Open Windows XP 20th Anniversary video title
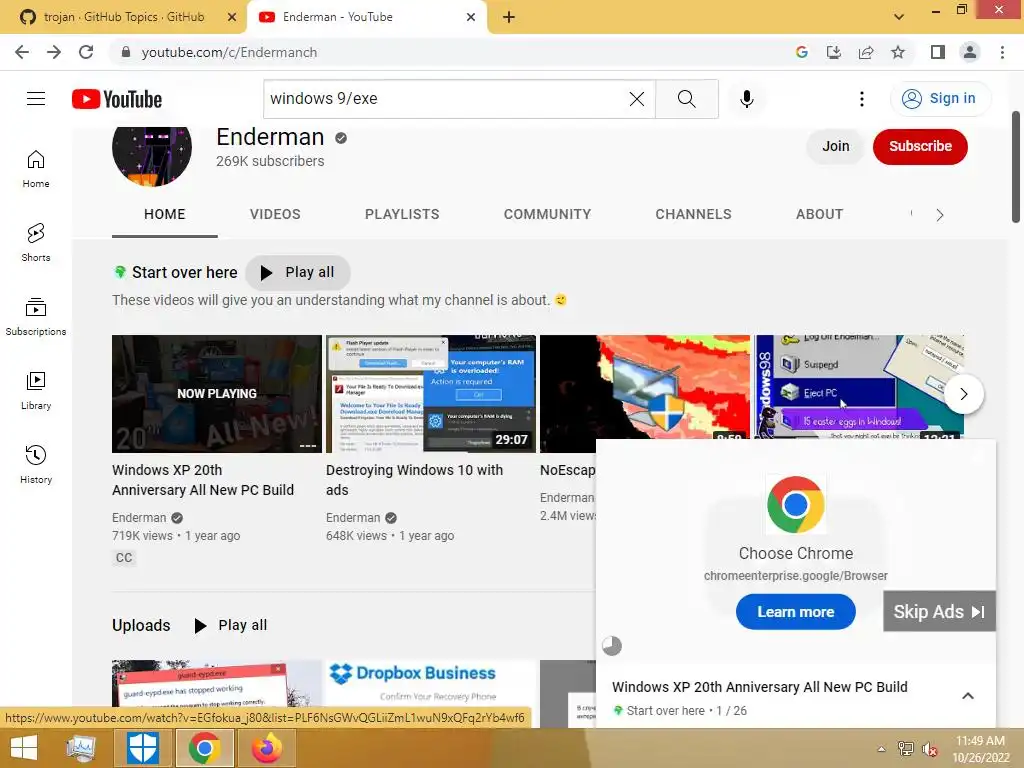The height and width of the screenshot is (768, 1024). (x=202, y=480)
